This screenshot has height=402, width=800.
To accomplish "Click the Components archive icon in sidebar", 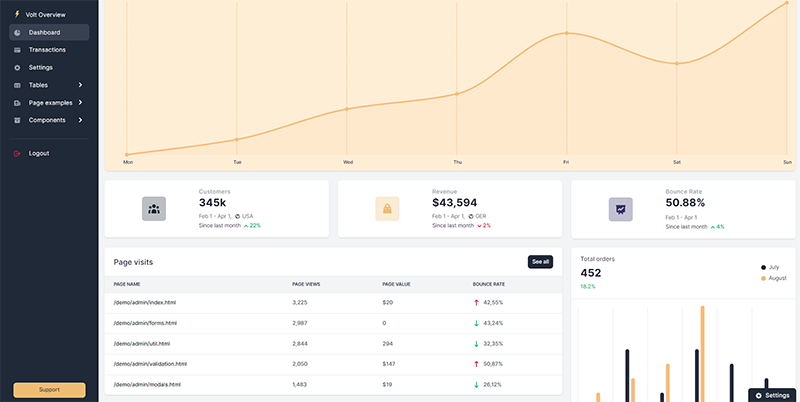I will (x=17, y=120).
